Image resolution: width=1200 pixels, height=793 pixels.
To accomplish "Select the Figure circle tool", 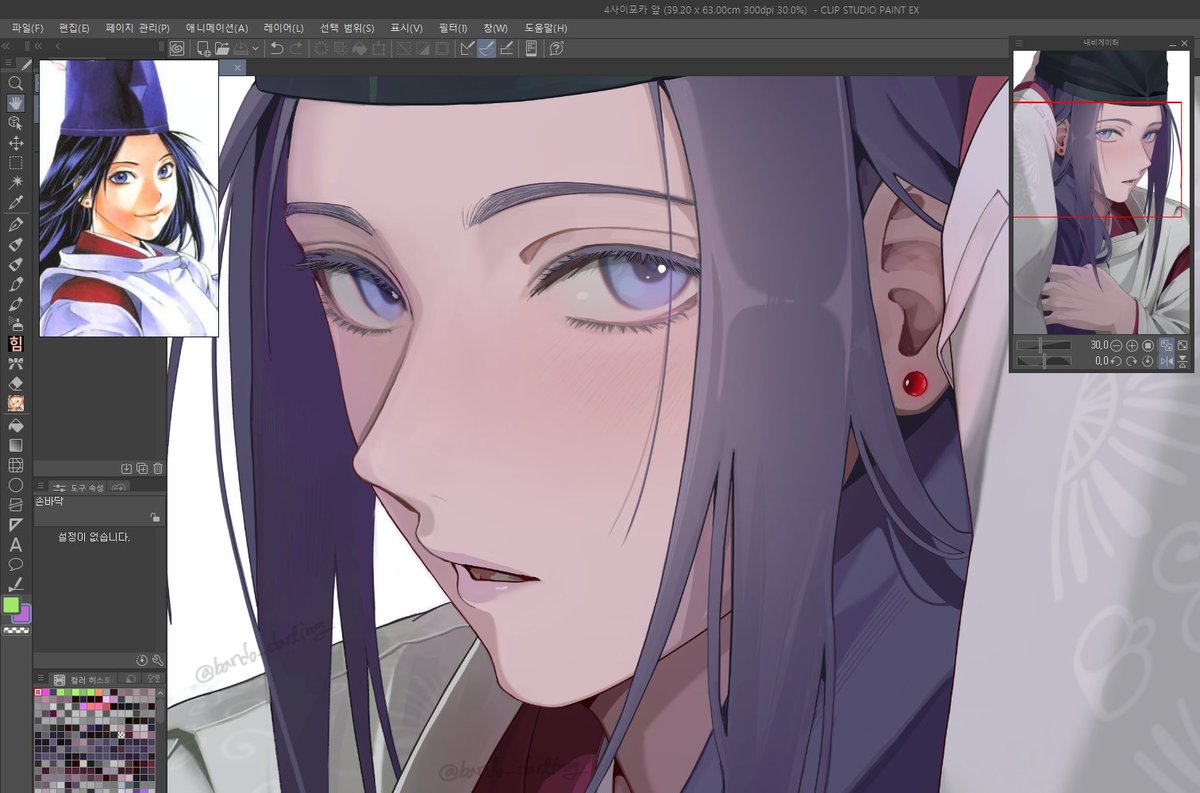I will point(16,485).
